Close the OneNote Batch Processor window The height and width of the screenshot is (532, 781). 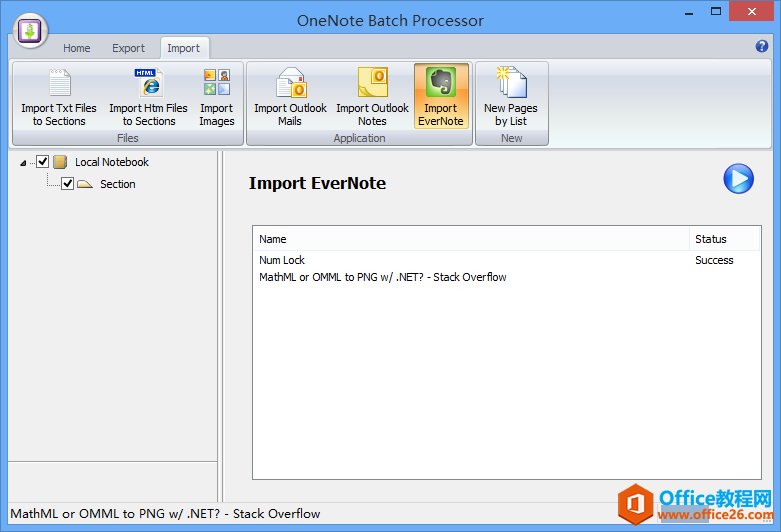click(752, 11)
